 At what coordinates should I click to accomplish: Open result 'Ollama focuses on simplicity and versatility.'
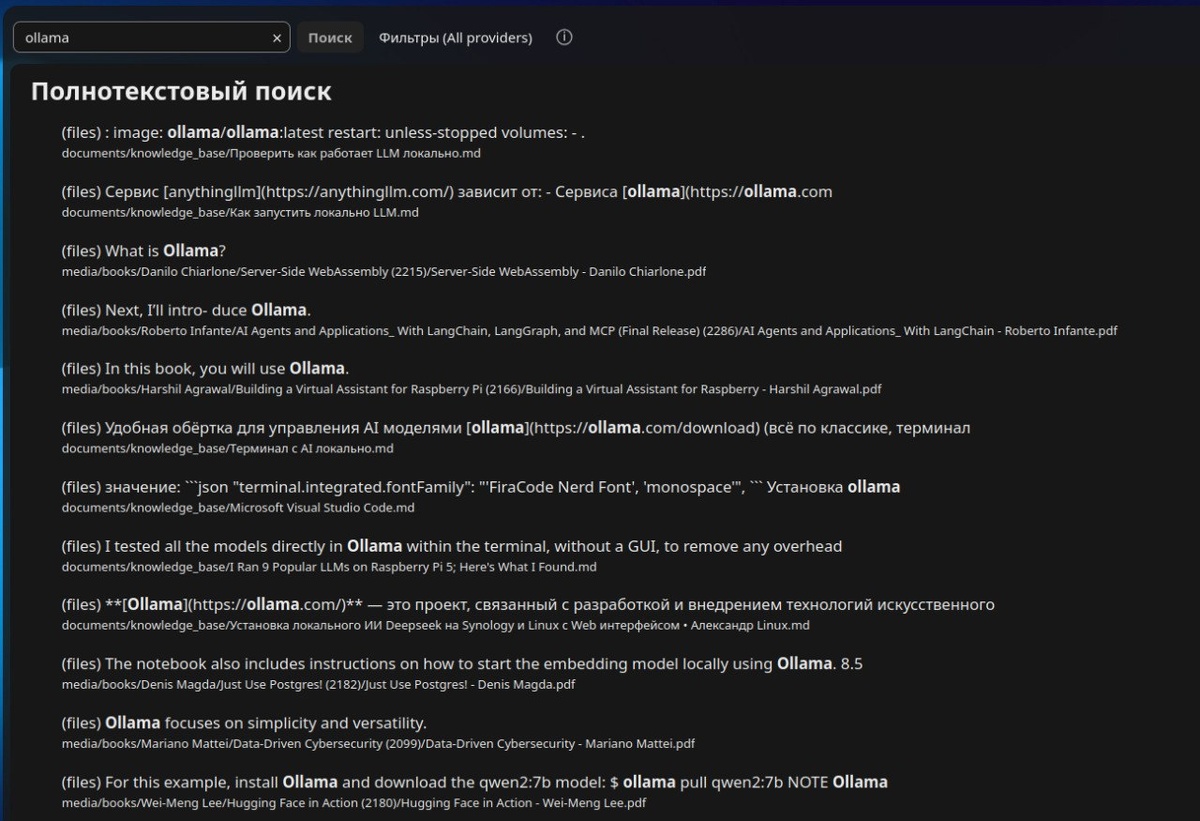pos(244,723)
